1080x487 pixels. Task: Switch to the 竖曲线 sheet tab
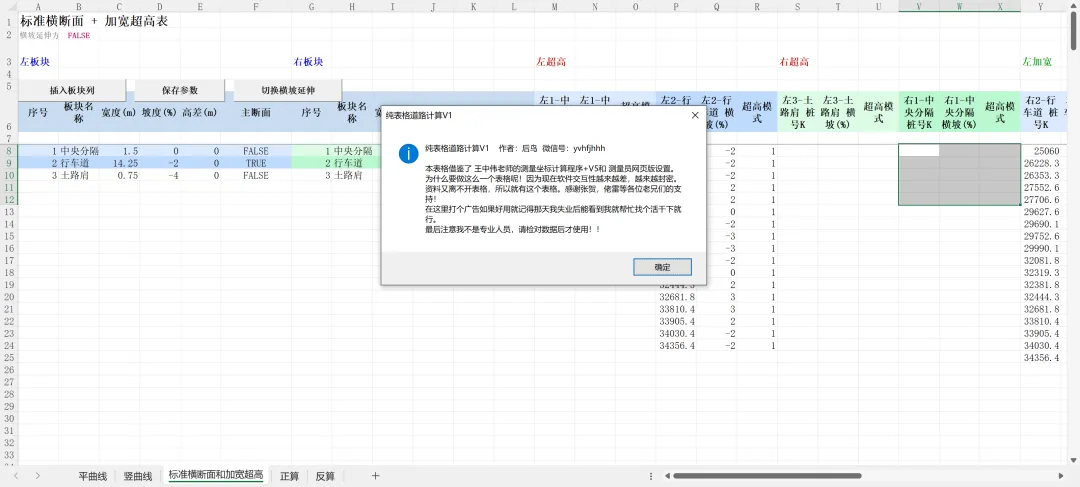click(x=138, y=476)
